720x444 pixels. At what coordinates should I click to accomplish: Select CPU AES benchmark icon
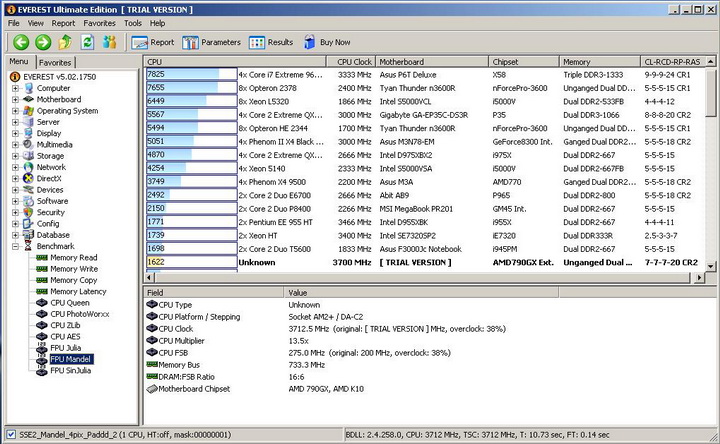click(x=42, y=337)
